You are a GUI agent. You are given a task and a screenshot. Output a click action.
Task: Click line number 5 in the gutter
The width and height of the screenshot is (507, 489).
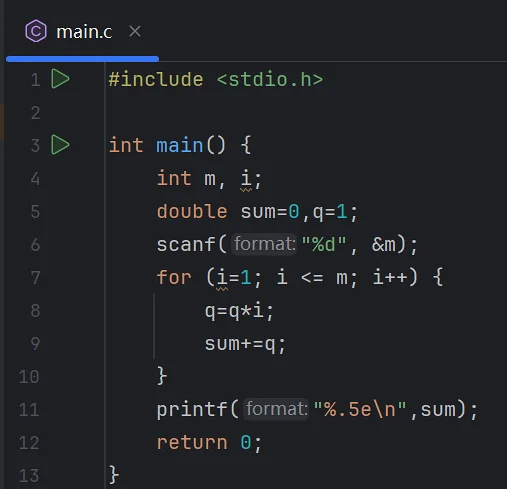35,212
